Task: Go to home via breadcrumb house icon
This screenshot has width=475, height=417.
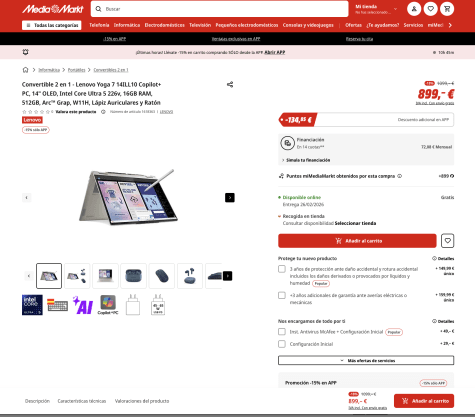Action: point(25,70)
